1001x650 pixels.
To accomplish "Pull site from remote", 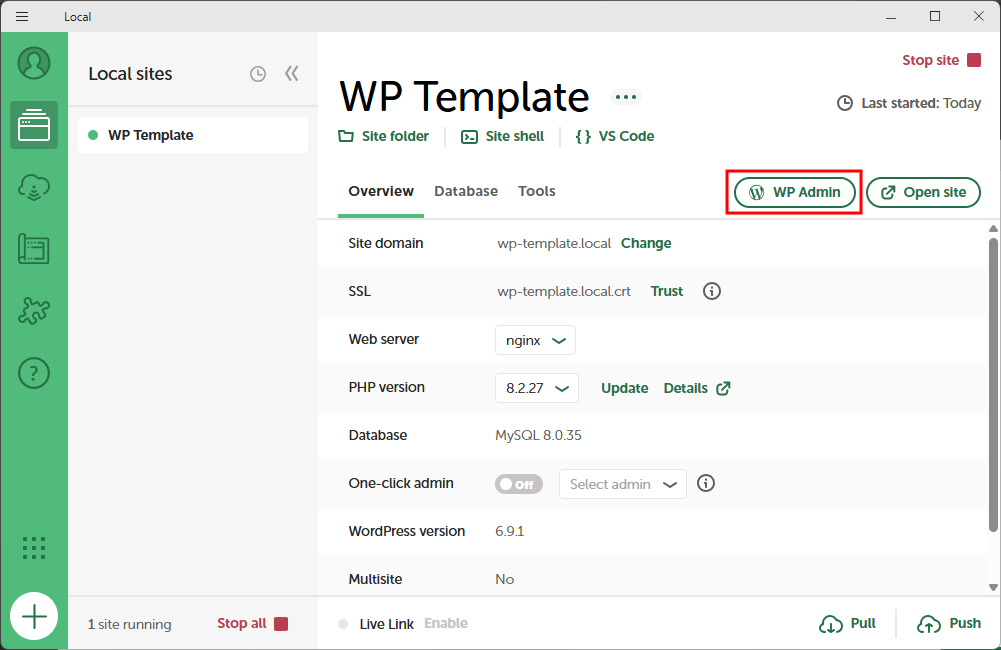I will point(847,624).
